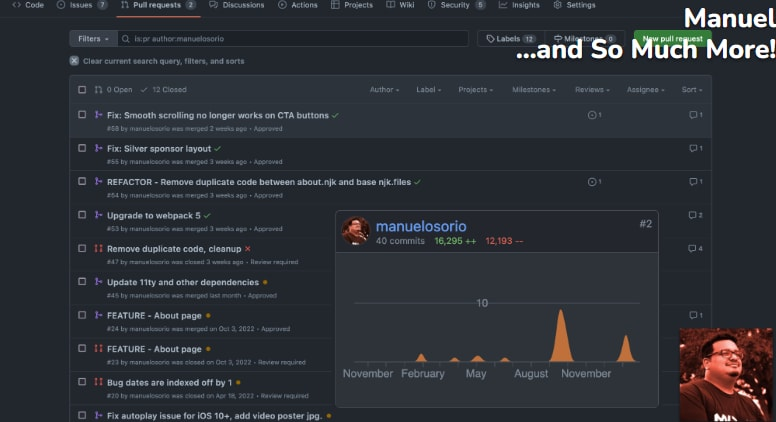
Task: Click linked issue icon on REFACTOR row
Action: (x=592, y=182)
